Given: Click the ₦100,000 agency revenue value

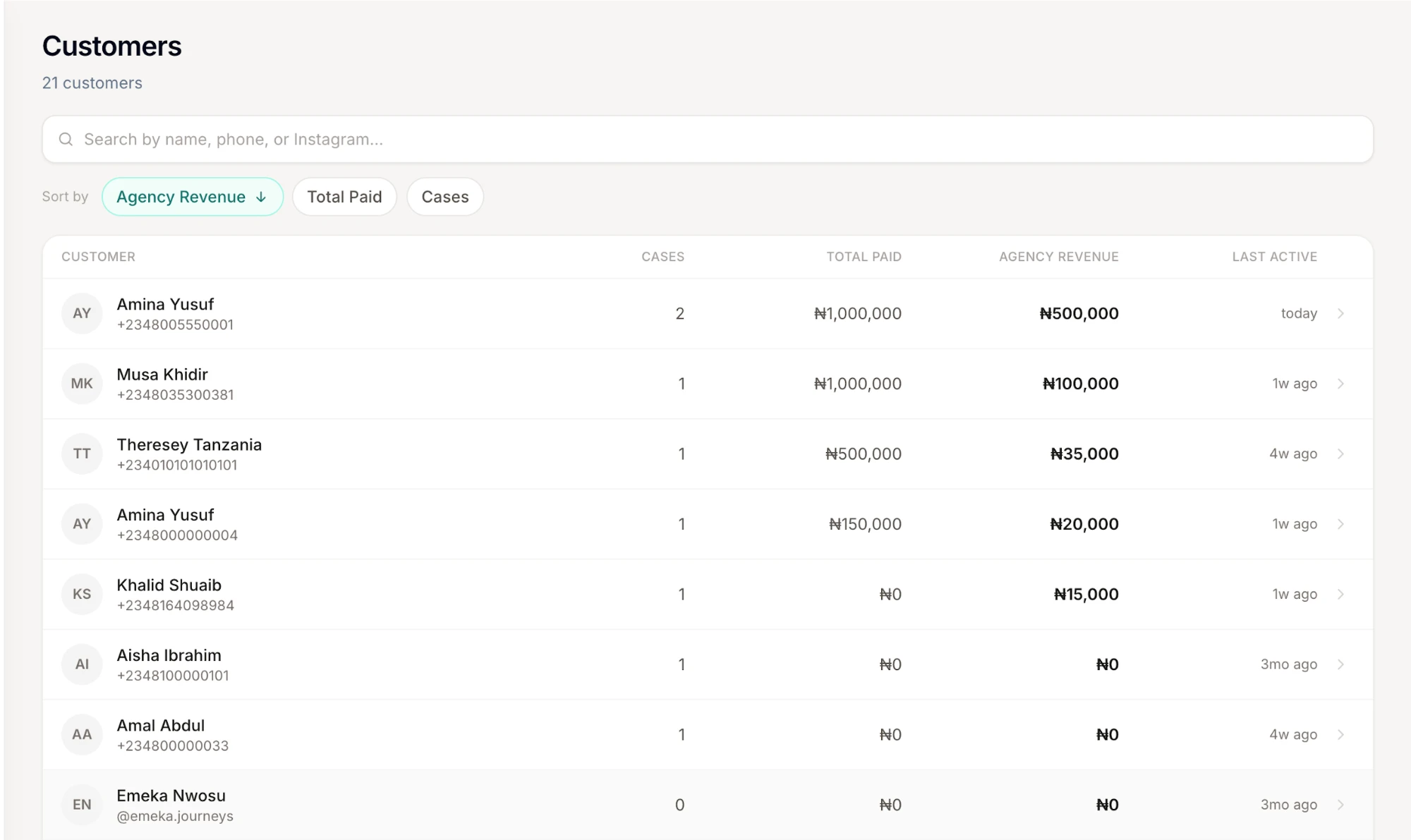Looking at the screenshot, I should point(1080,384).
